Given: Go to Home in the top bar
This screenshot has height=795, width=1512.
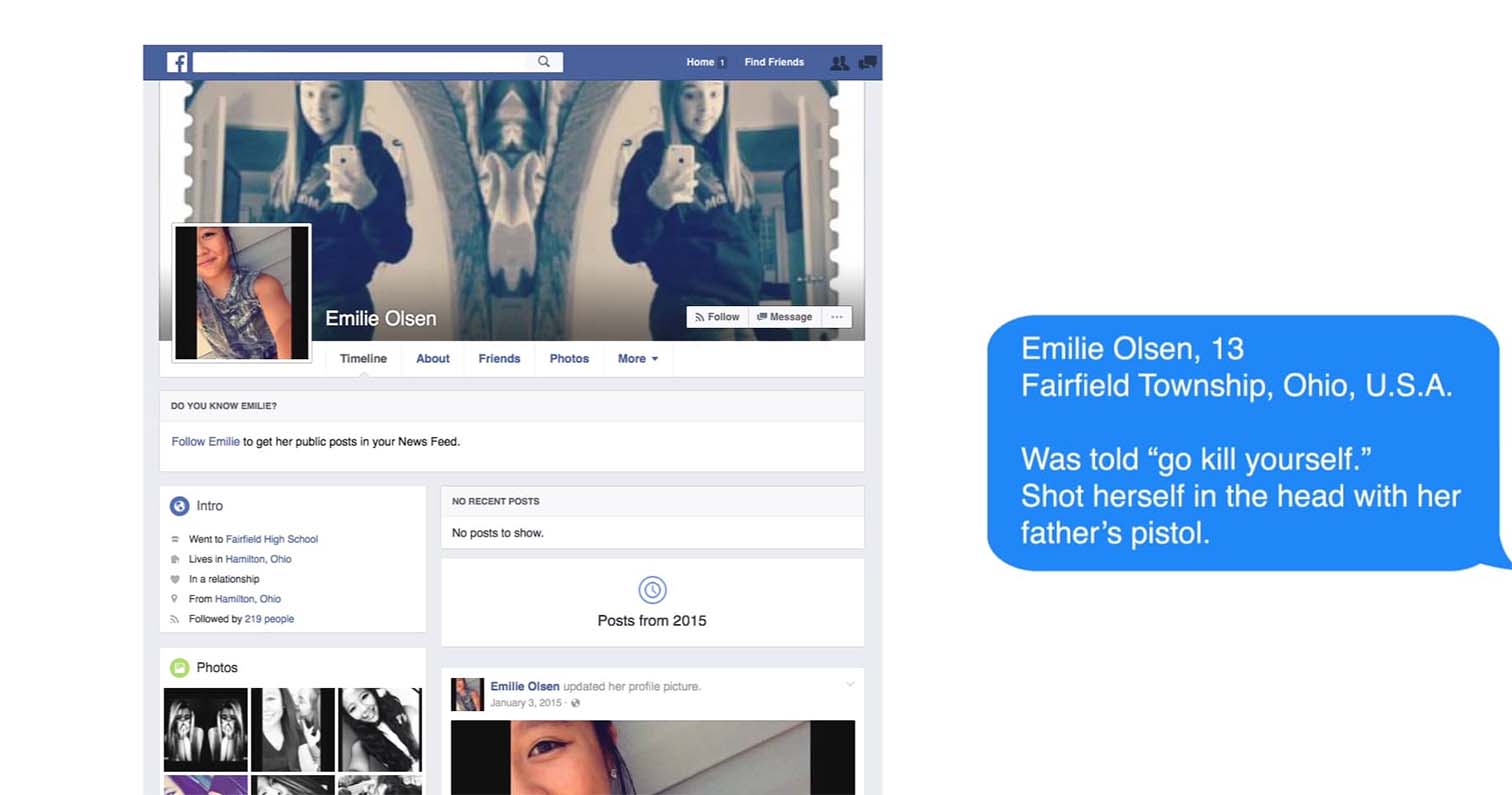Looking at the screenshot, I should [700, 62].
